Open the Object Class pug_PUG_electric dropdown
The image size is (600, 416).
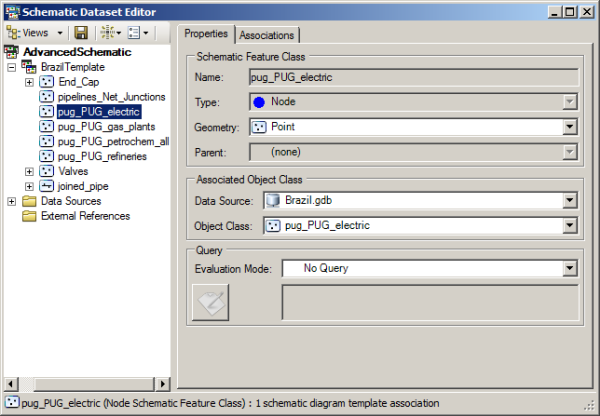(x=570, y=225)
